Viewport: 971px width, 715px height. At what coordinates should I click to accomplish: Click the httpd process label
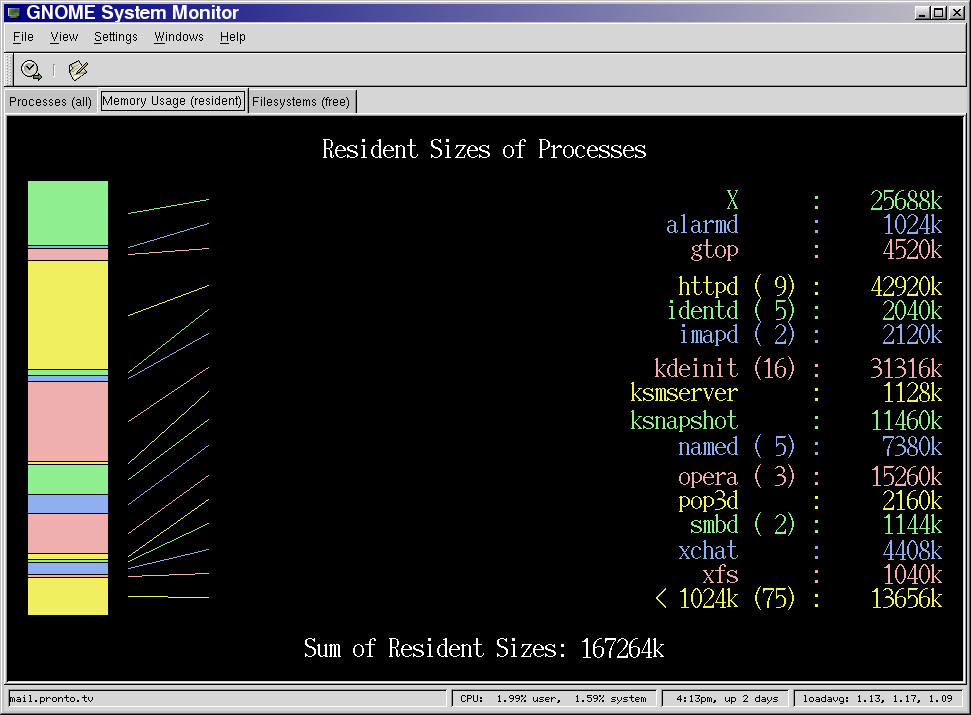[x=708, y=286]
